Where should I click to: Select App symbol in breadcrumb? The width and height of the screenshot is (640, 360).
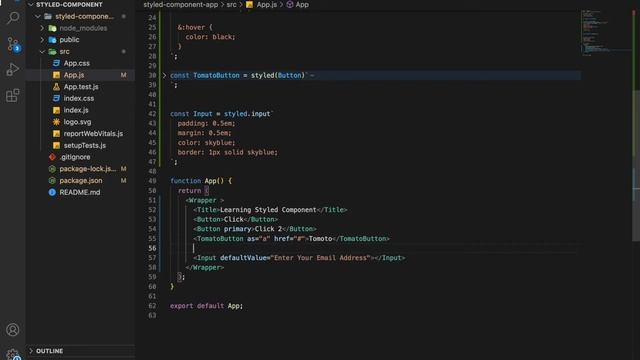tap(302, 4)
